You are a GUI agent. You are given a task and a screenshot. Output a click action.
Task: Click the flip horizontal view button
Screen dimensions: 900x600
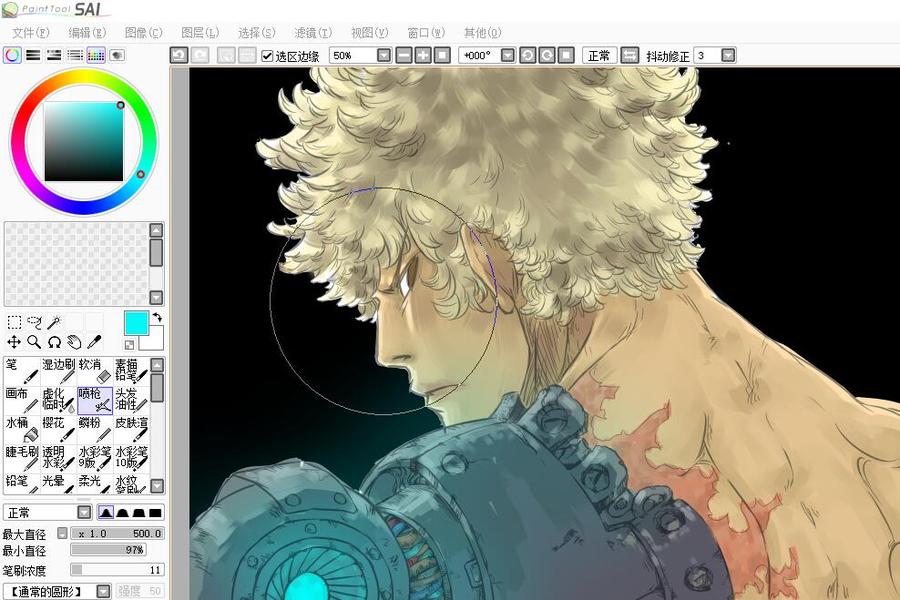pyautogui.click(x=630, y=55)
